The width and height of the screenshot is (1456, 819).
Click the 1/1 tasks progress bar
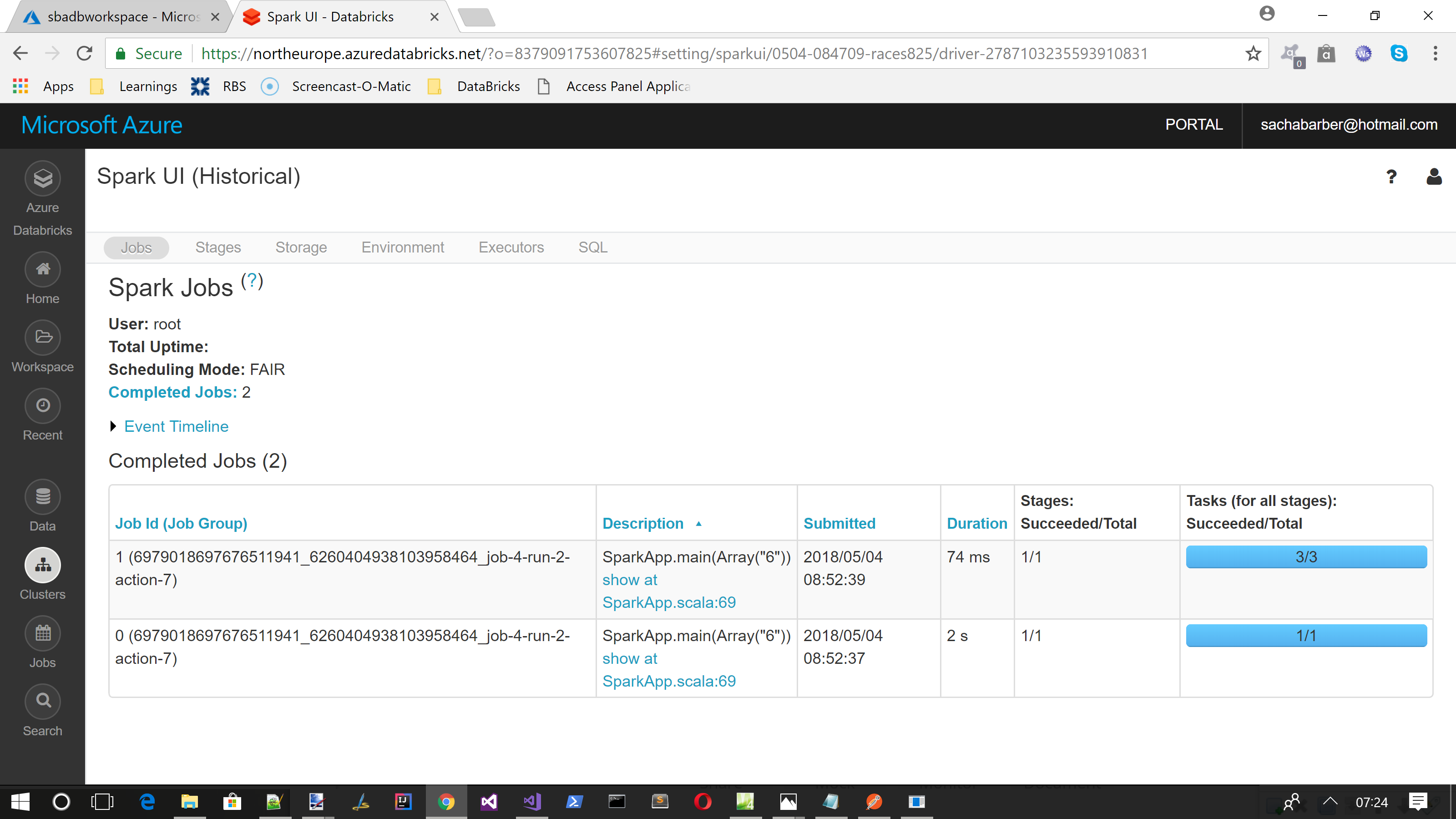tap(1306, 635)
